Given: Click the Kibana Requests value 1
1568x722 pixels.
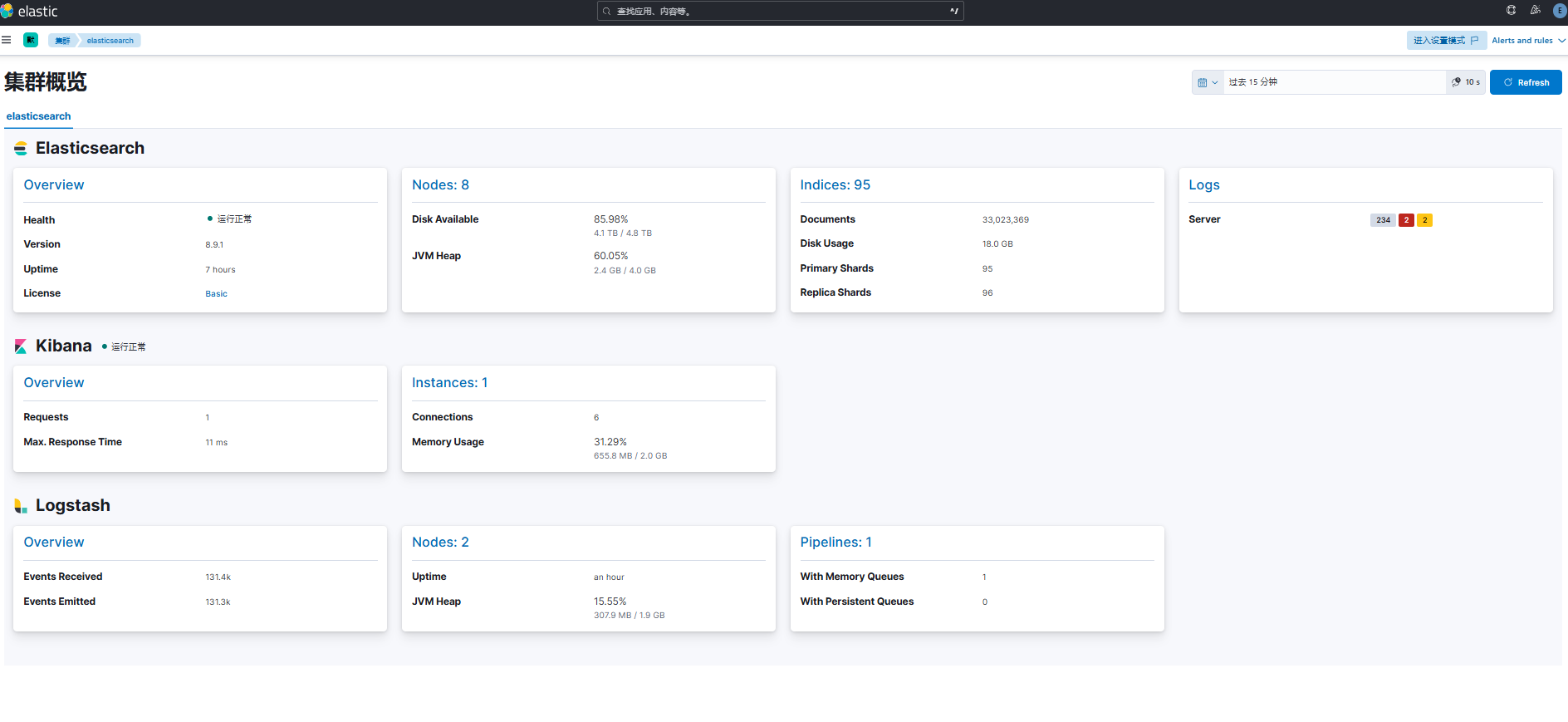Looking at the screenshot, I should (208, 418).
